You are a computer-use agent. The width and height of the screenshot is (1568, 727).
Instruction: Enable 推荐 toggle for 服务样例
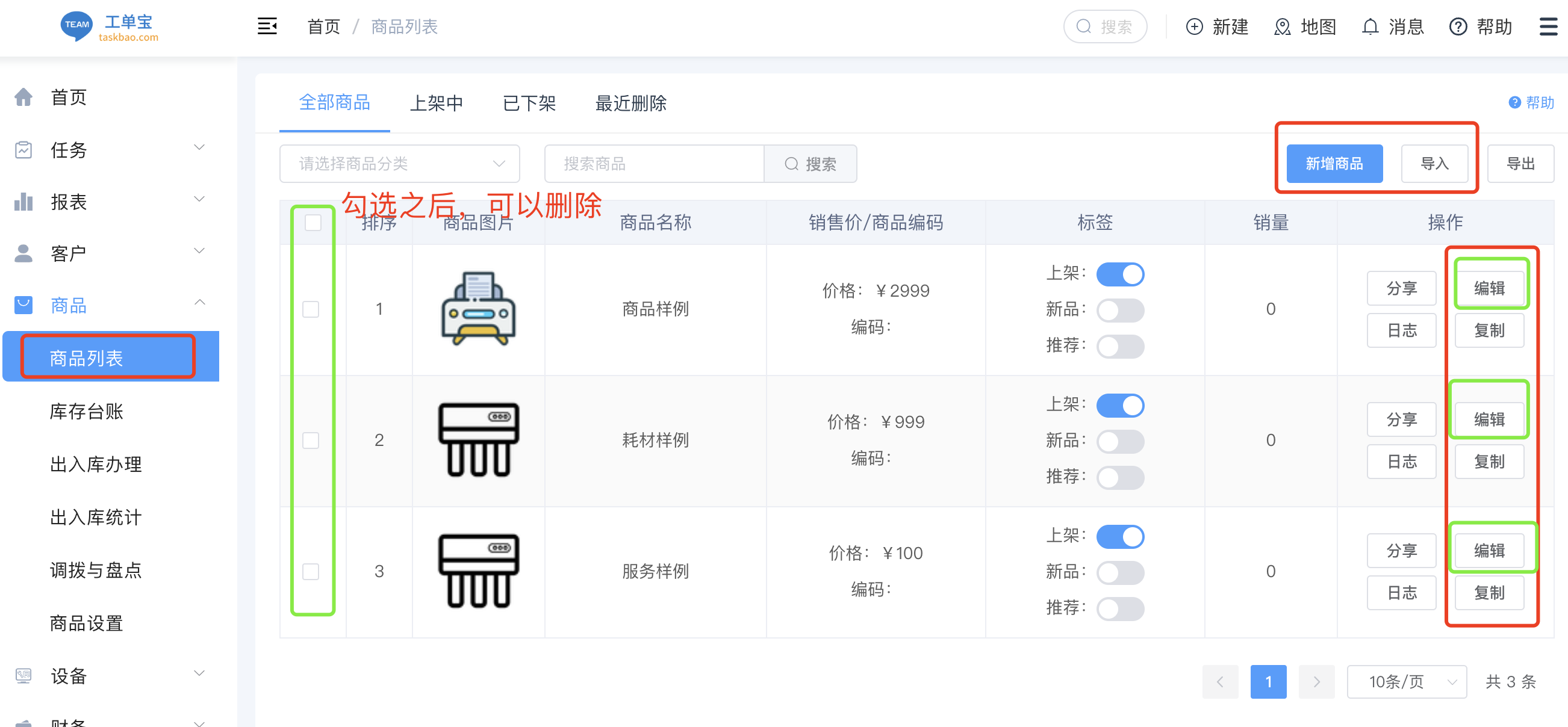1119,608
